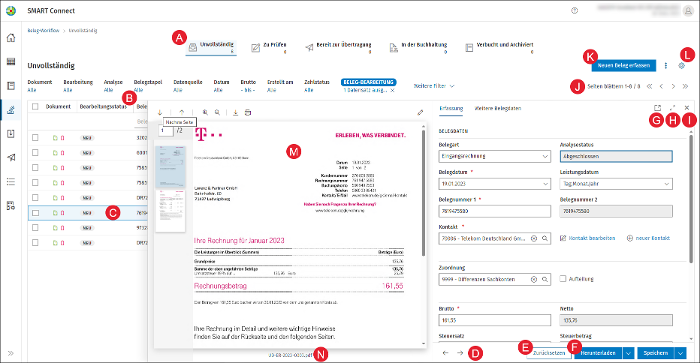Click the sidebar paper-plane icon

[11, 157]
